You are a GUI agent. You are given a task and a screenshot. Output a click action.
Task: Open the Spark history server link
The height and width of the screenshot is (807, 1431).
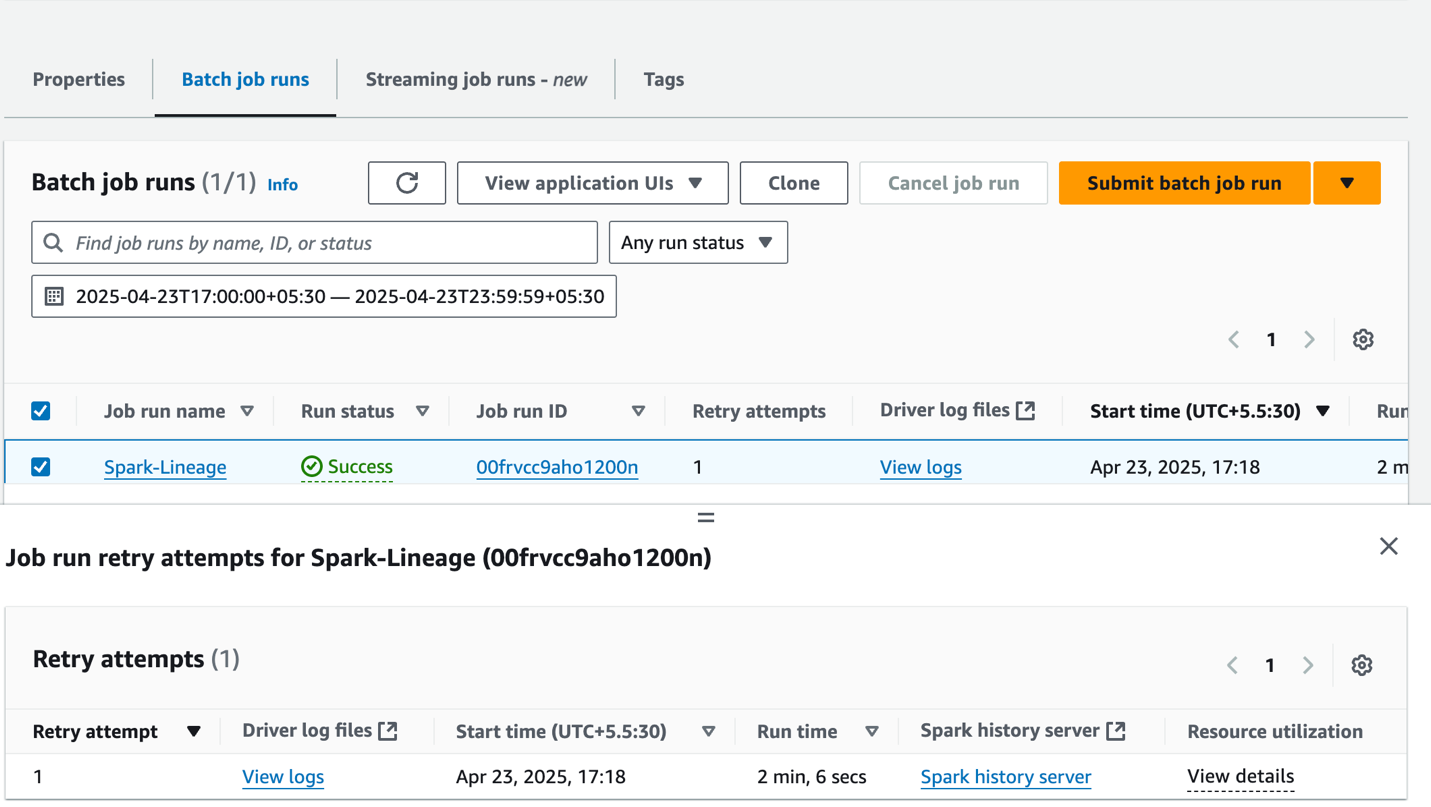[x=1005, y=777]
